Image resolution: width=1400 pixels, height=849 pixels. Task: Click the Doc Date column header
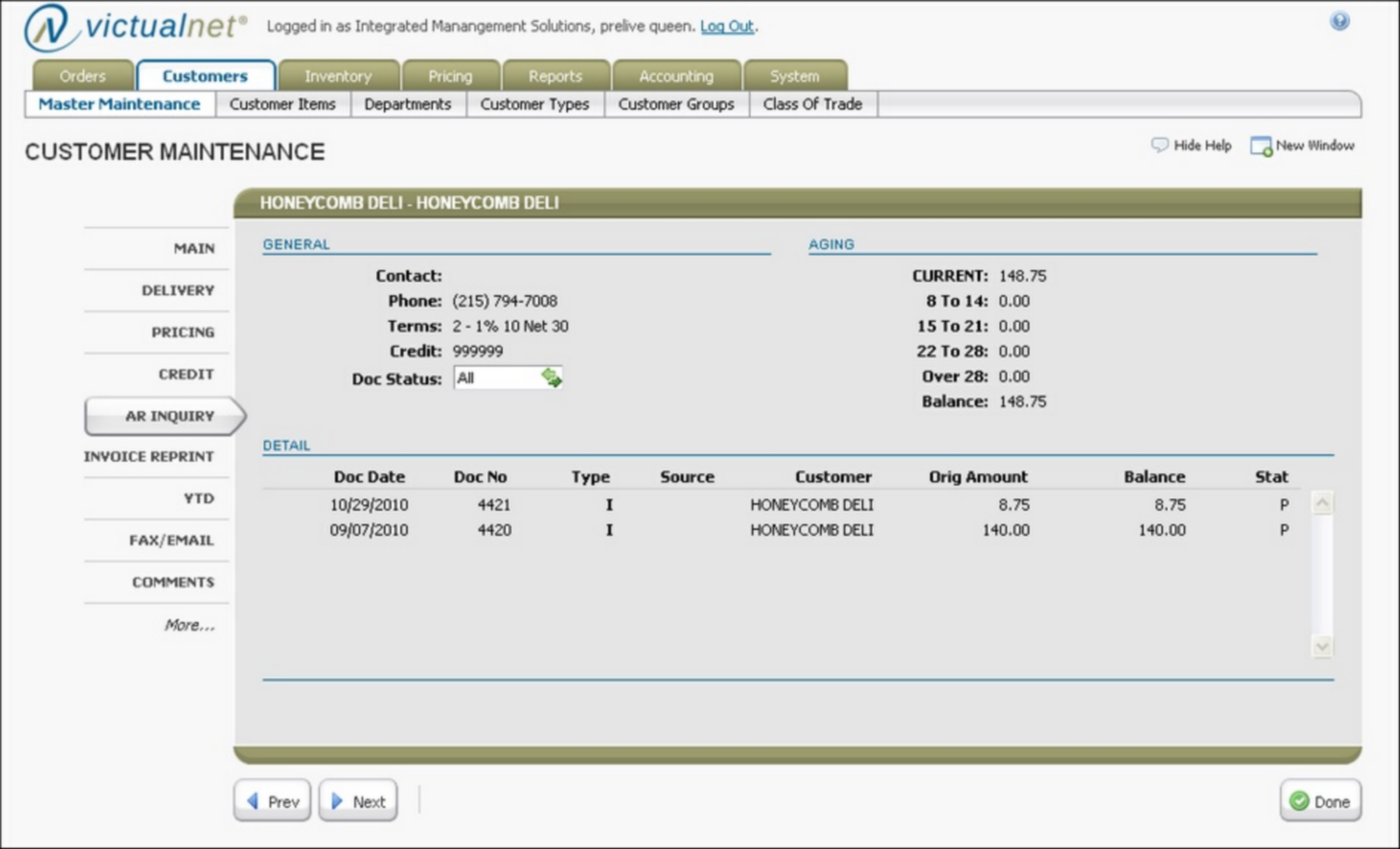click(x=369, y=477)
